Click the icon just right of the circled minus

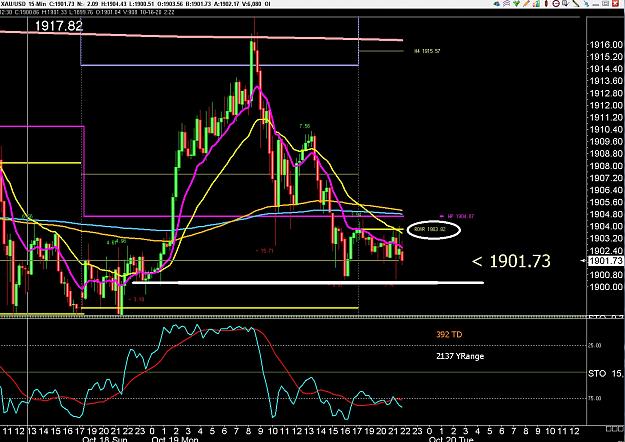coord(566,4)
